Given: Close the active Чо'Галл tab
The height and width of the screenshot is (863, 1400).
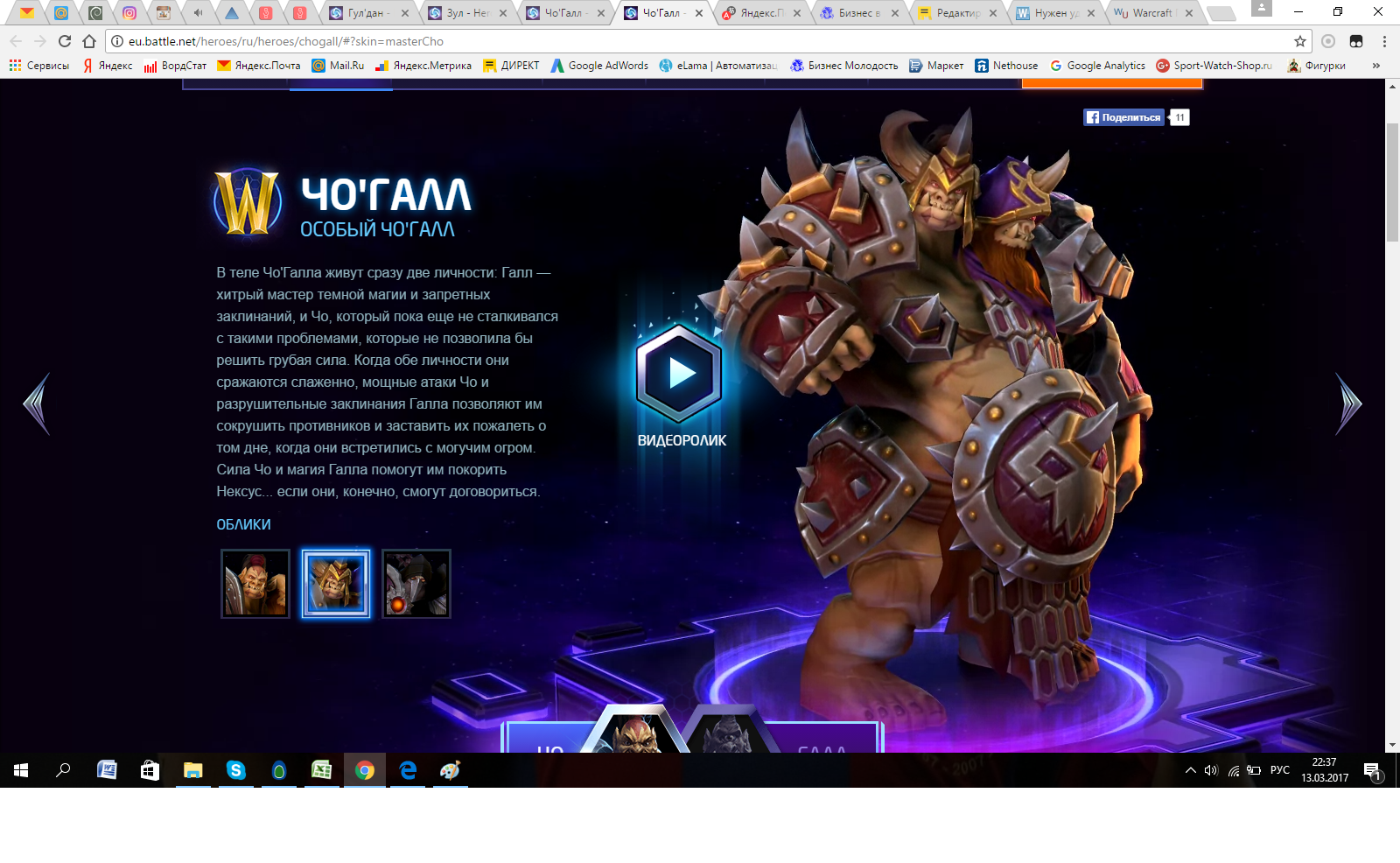Looking at the screenshot, I should pyautogui.click(x=699, y=13).
